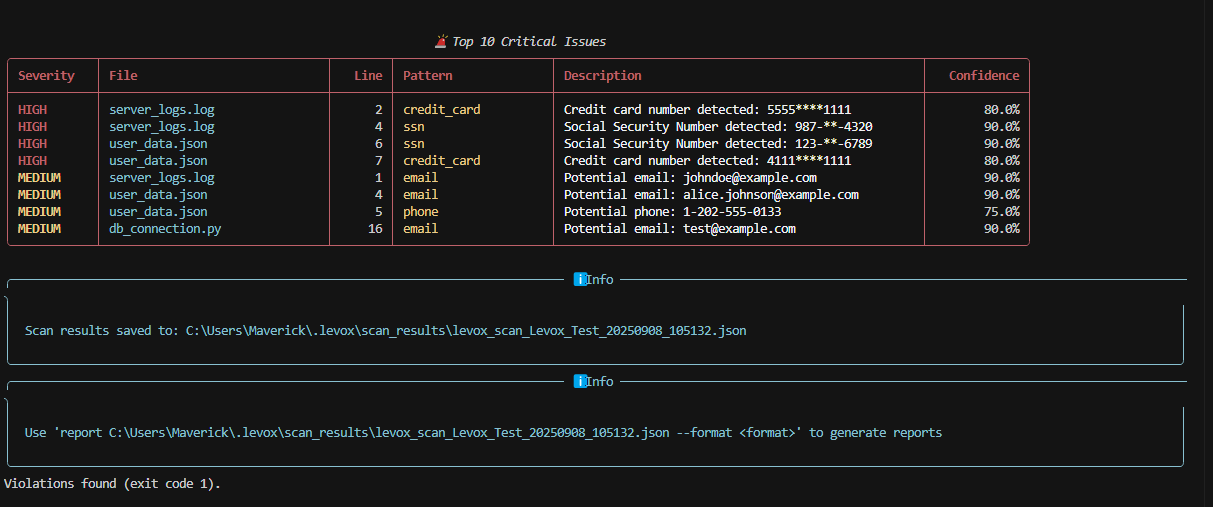Screen dimensions: 1213x507
Task: Click the 75.0% confidence value
Action: pyautogui.click(x=1002, y=212)
